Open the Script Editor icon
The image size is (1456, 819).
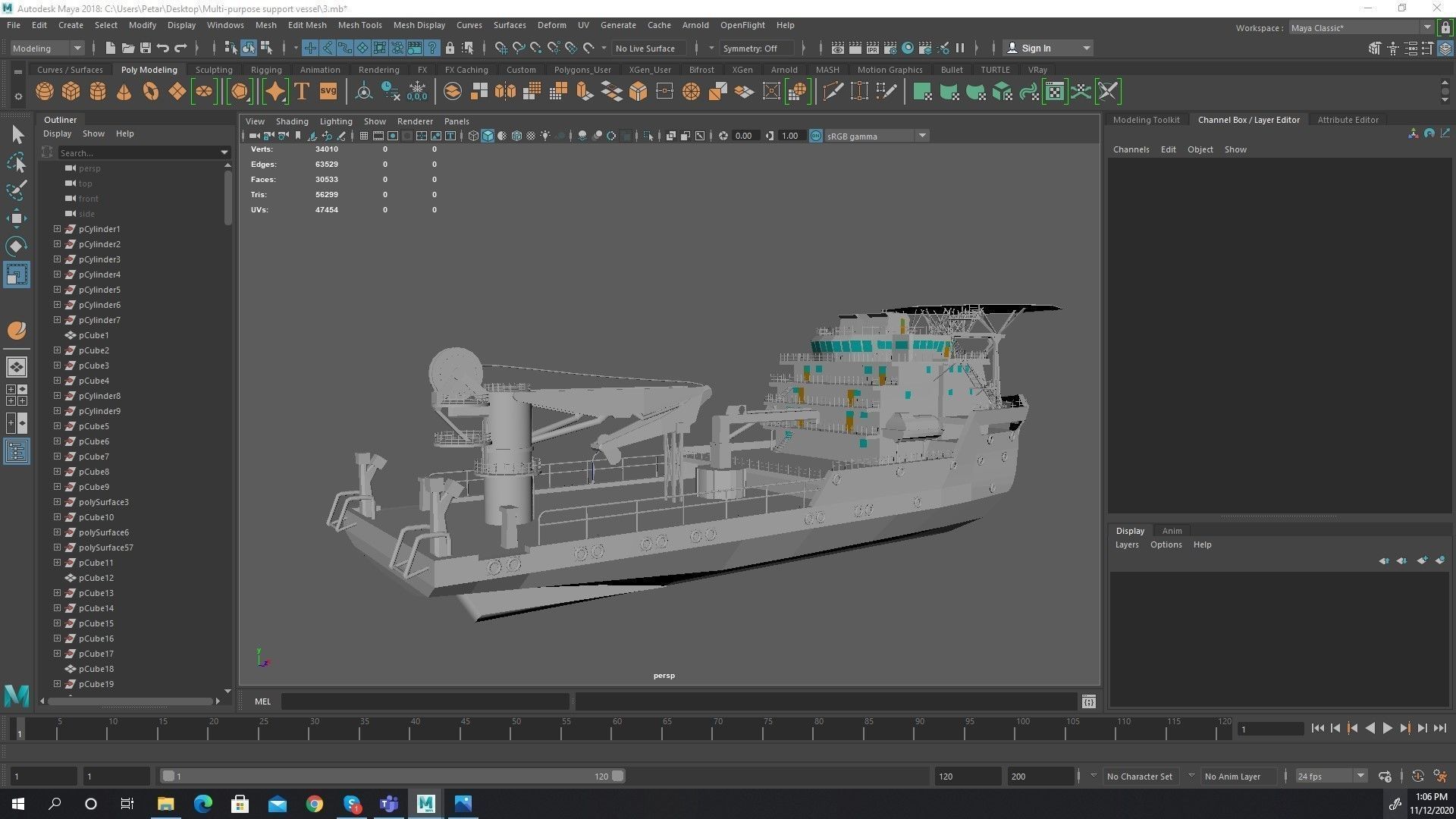tap(1089, 701)
